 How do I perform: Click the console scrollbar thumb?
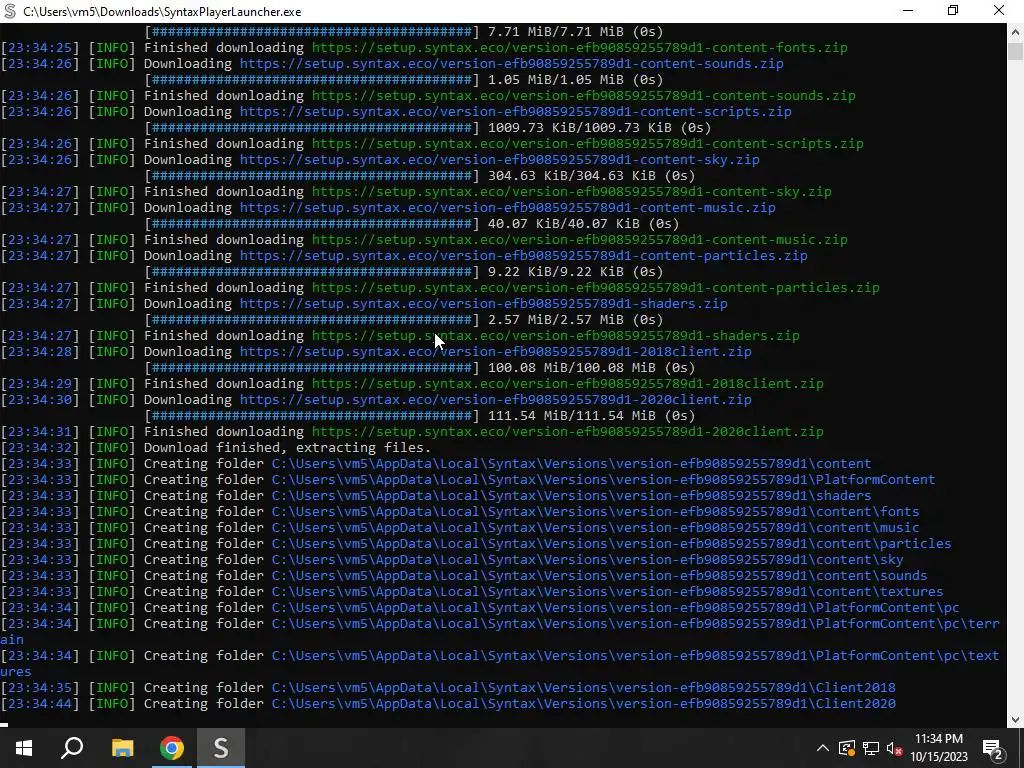click(1016, 51)
